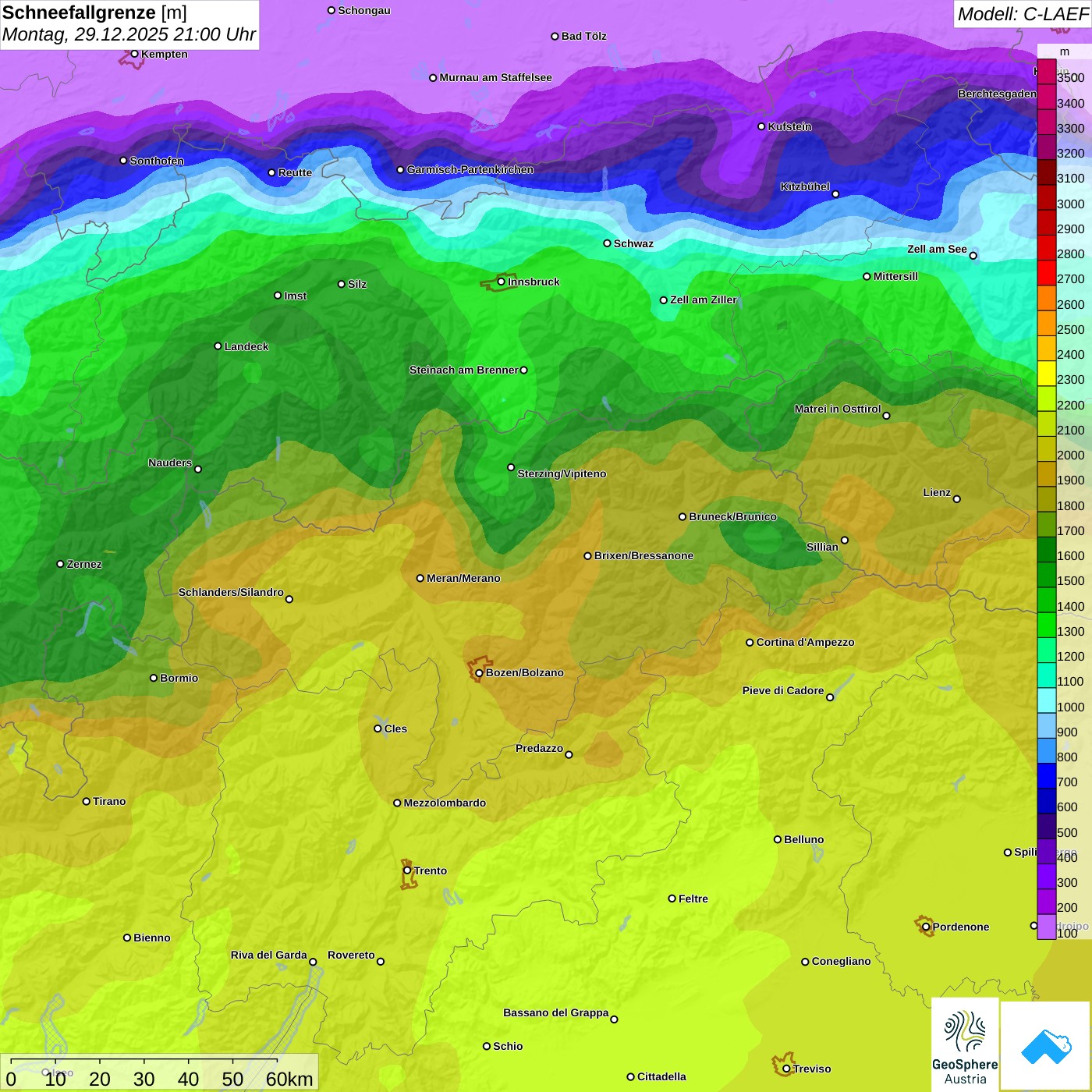Select the 100 m violet legend swatch

(1046, 927)
